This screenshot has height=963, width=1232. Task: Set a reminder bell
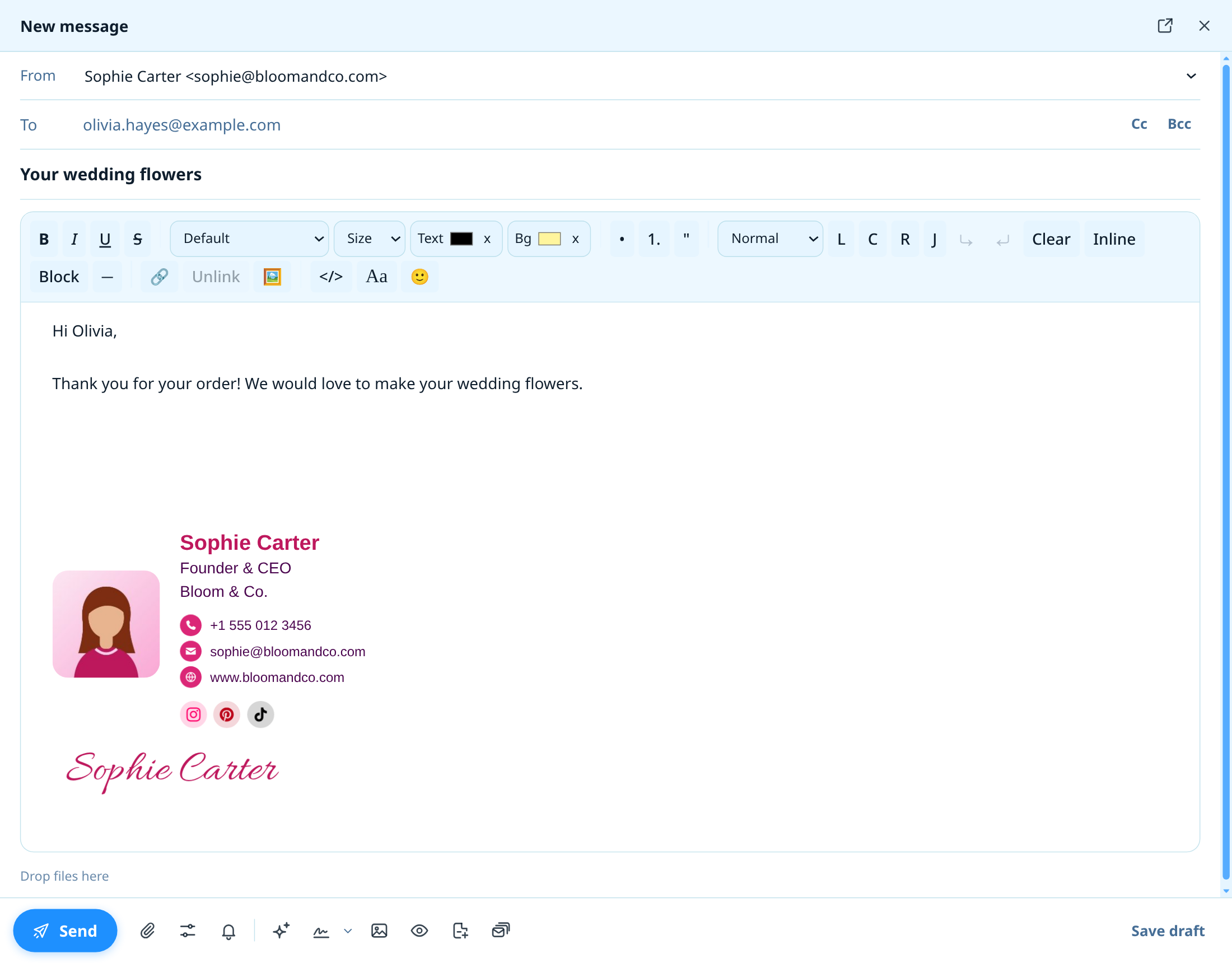pos(228,931)
